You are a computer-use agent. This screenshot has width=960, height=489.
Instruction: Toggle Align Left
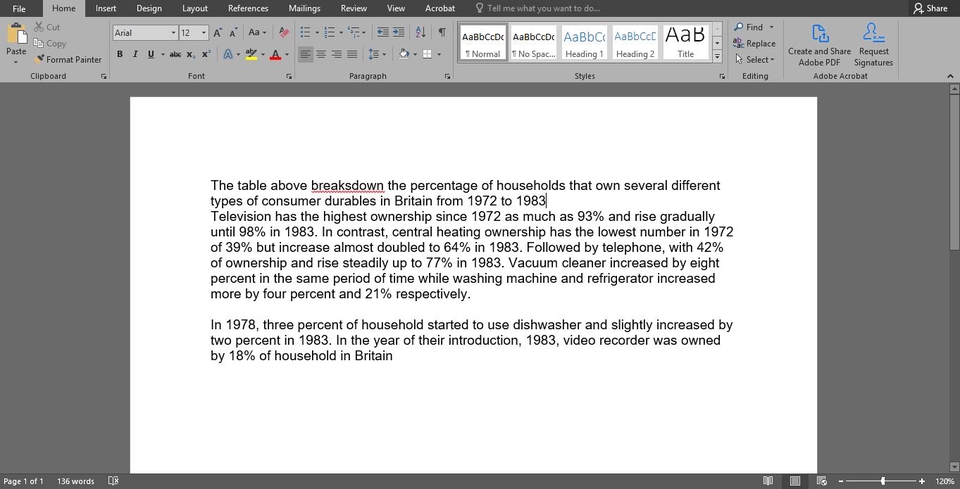(x=305, y=54)
